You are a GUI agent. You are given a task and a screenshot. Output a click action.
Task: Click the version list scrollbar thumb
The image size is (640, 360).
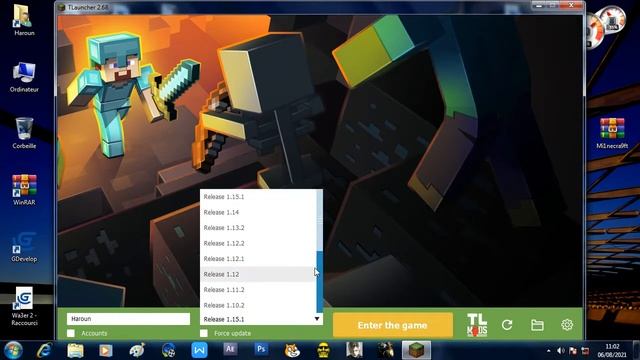pos(320,282)
